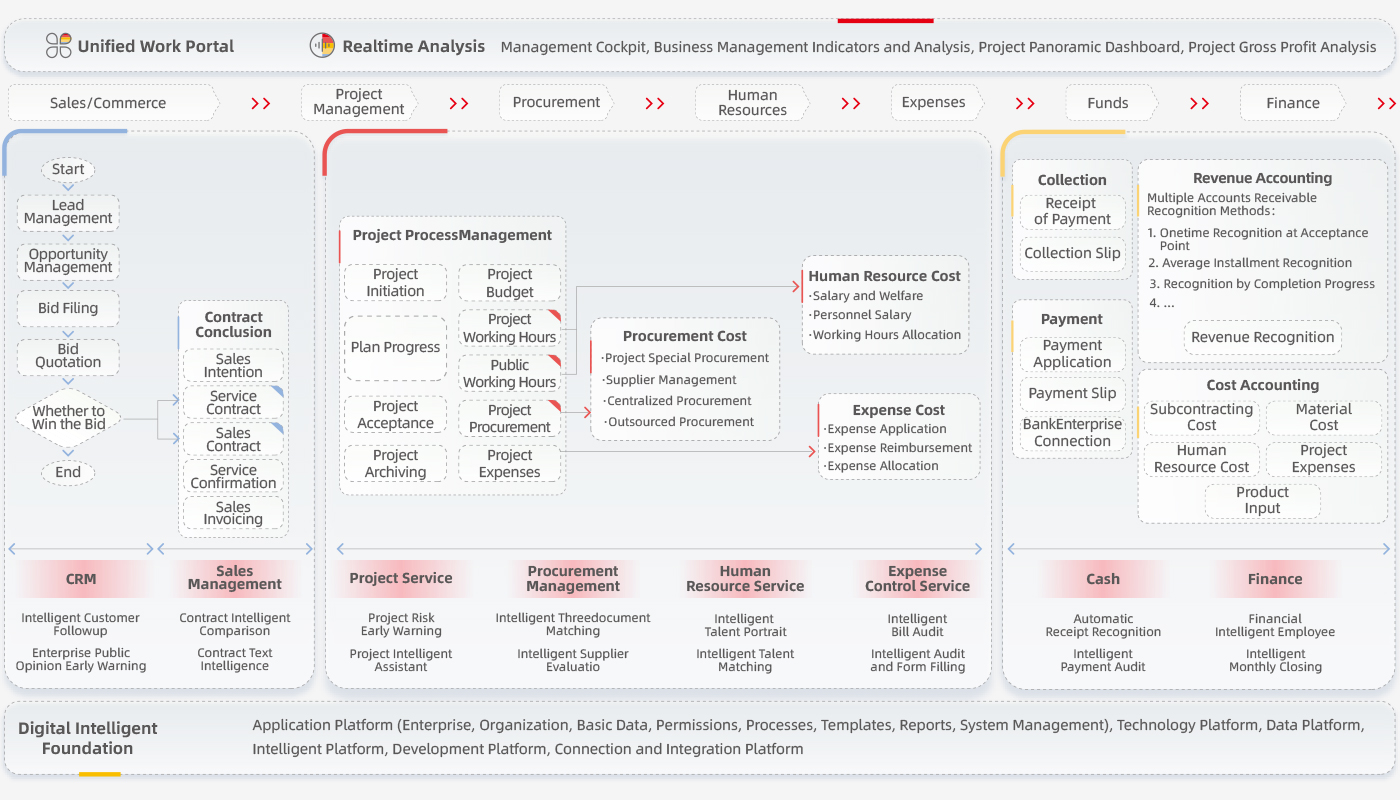Open the Finance stage tab
The image size is (1400, 800).
pos(1292,103)
